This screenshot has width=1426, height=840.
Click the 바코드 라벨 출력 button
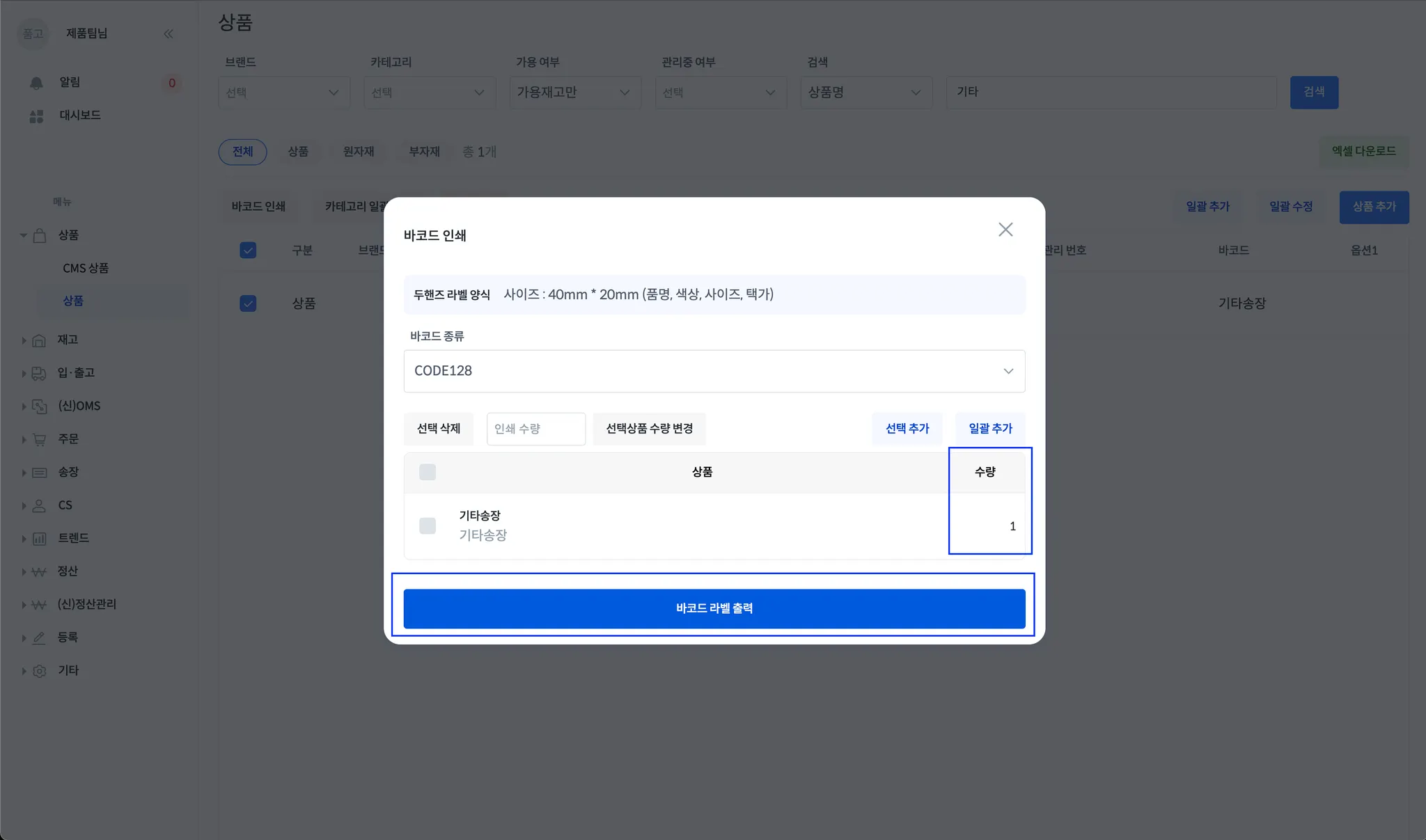[x=714, y=608]
